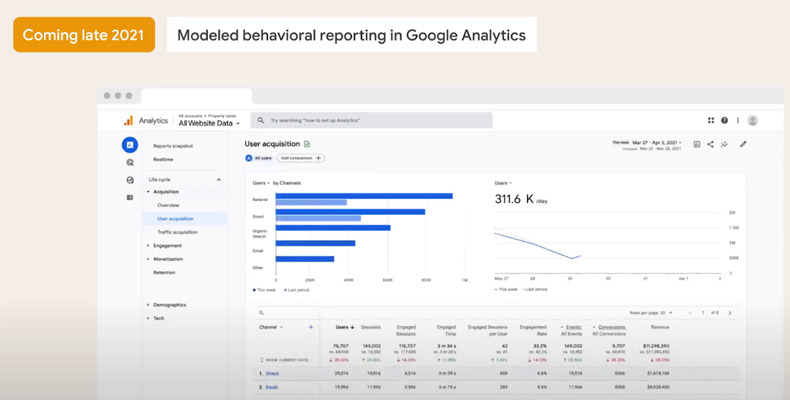
Task: Go to previous table page arrow
Action: [690, 313]
